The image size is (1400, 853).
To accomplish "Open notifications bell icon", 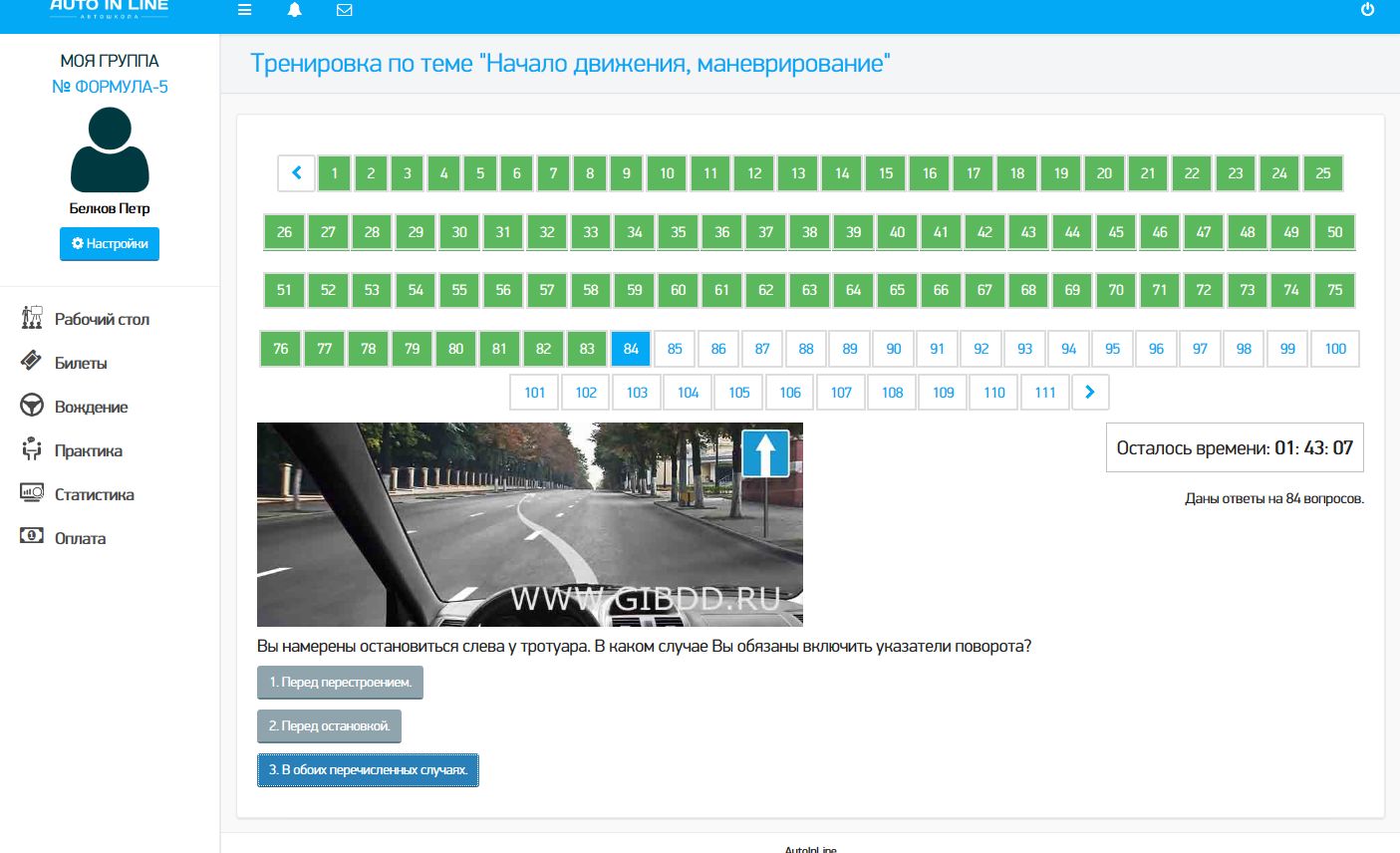I will coord(294,10).
